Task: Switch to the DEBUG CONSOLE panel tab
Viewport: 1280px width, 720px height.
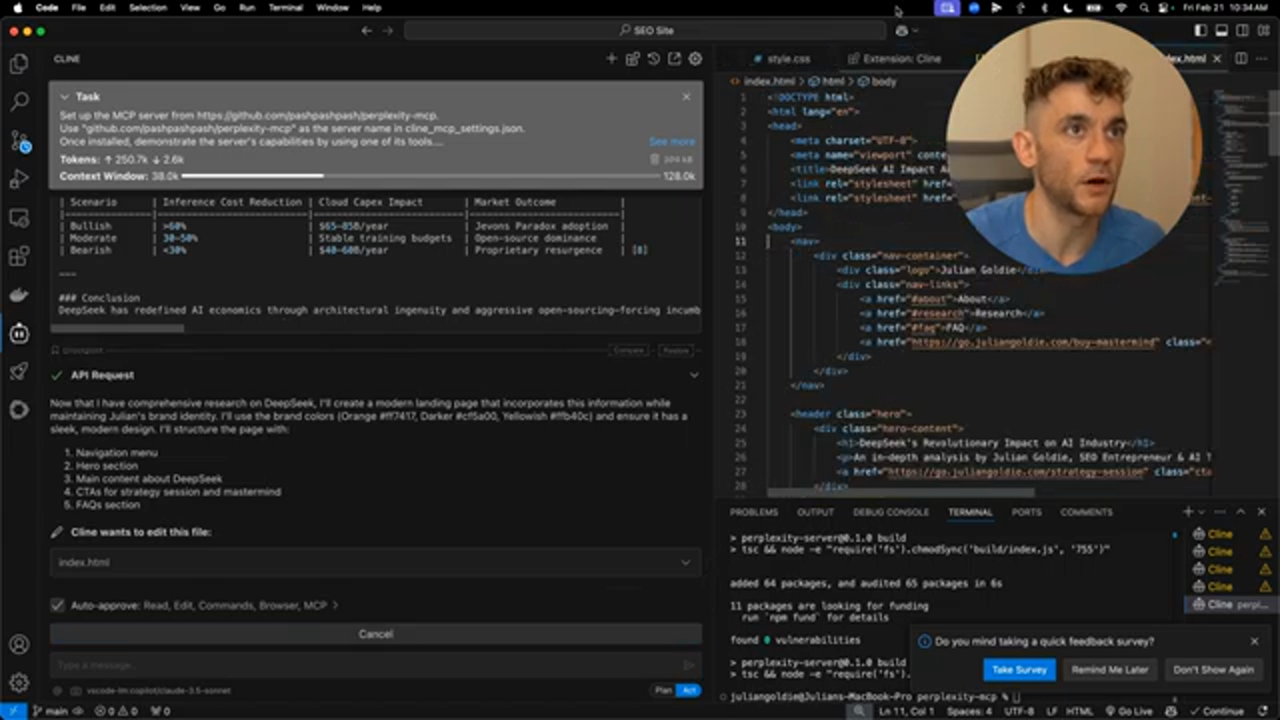Action: pos(890,512)
